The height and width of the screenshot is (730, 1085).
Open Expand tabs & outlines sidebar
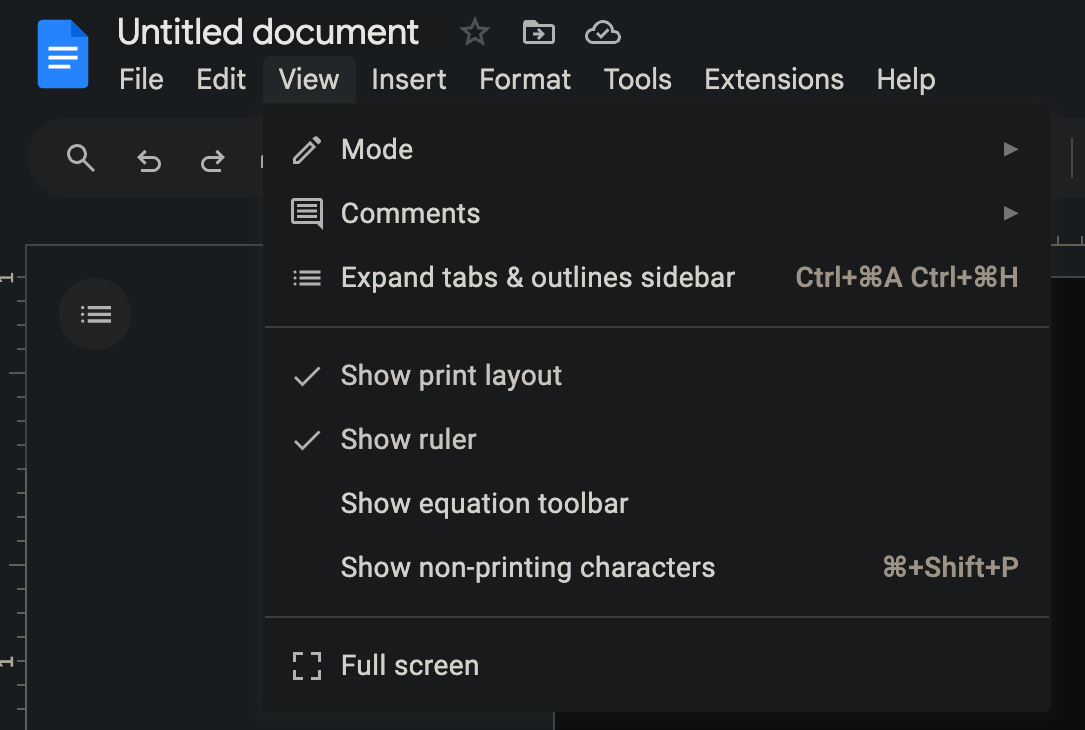[537, 277]
